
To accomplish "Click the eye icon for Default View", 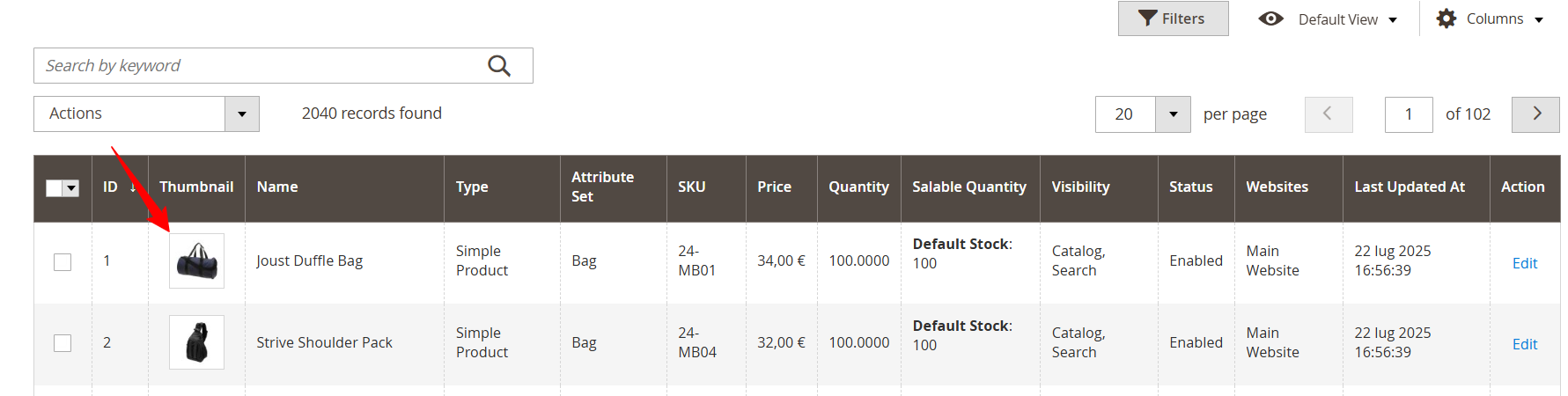I will pos(1270,18).
